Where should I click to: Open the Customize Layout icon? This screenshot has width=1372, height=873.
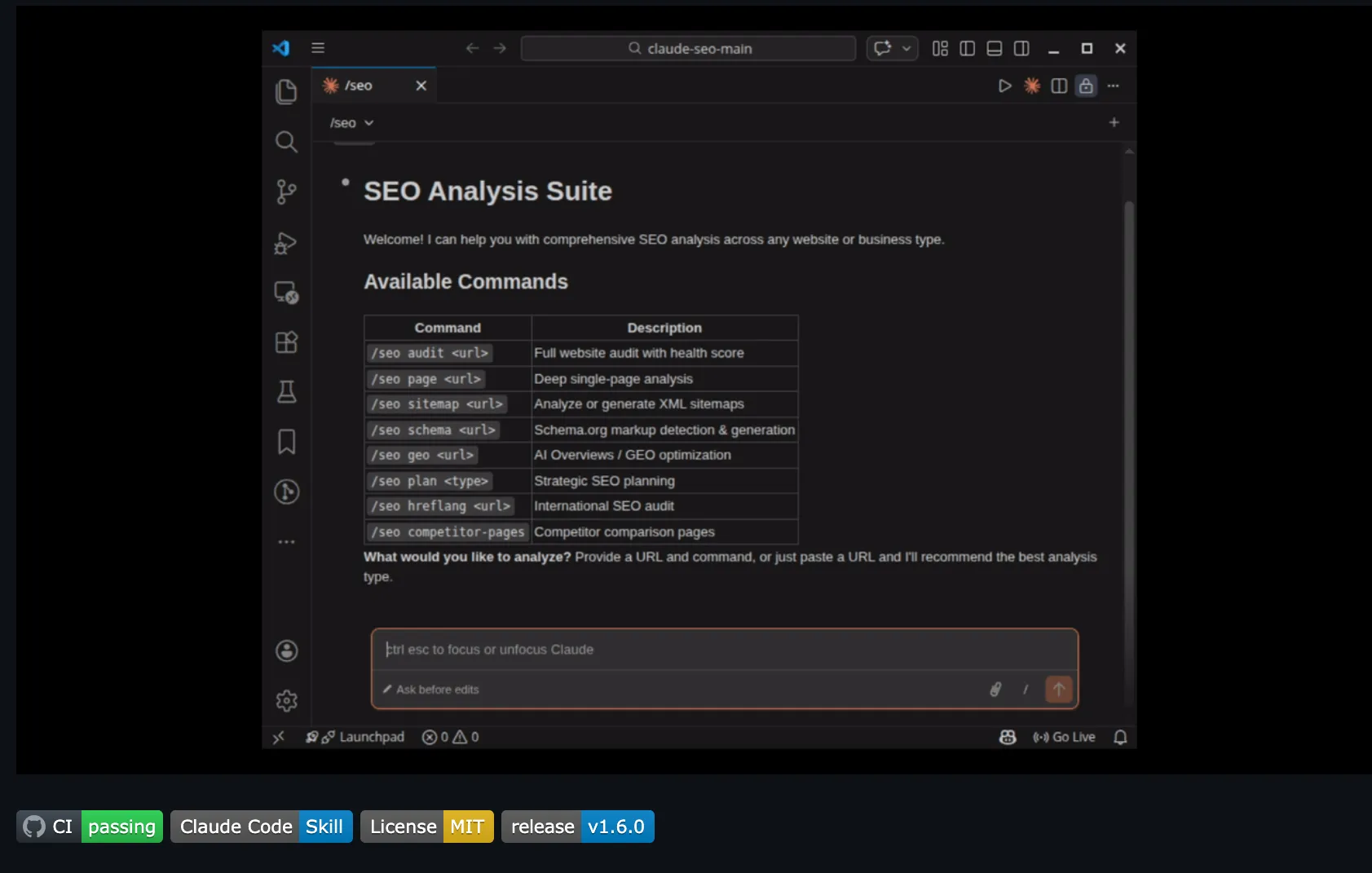[x=940, y=48]
